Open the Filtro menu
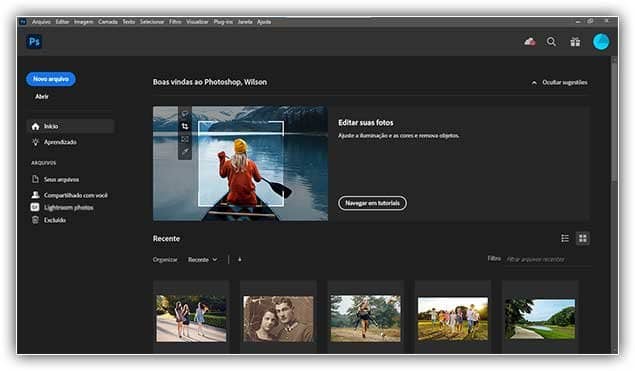This screenshot has height=371, width=635. [175, 22]
